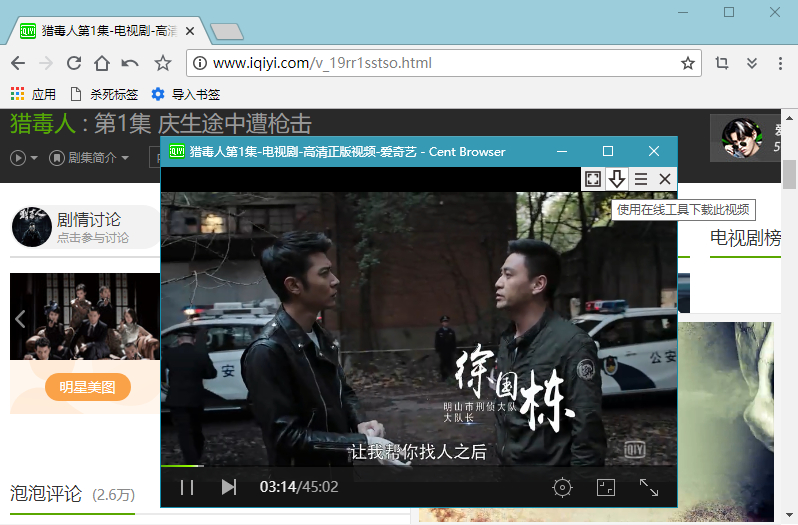Image resolution: width=798 pixels, height=525 pixels.
Task: Expand the hidden extensions chevron
Action: 752,63
